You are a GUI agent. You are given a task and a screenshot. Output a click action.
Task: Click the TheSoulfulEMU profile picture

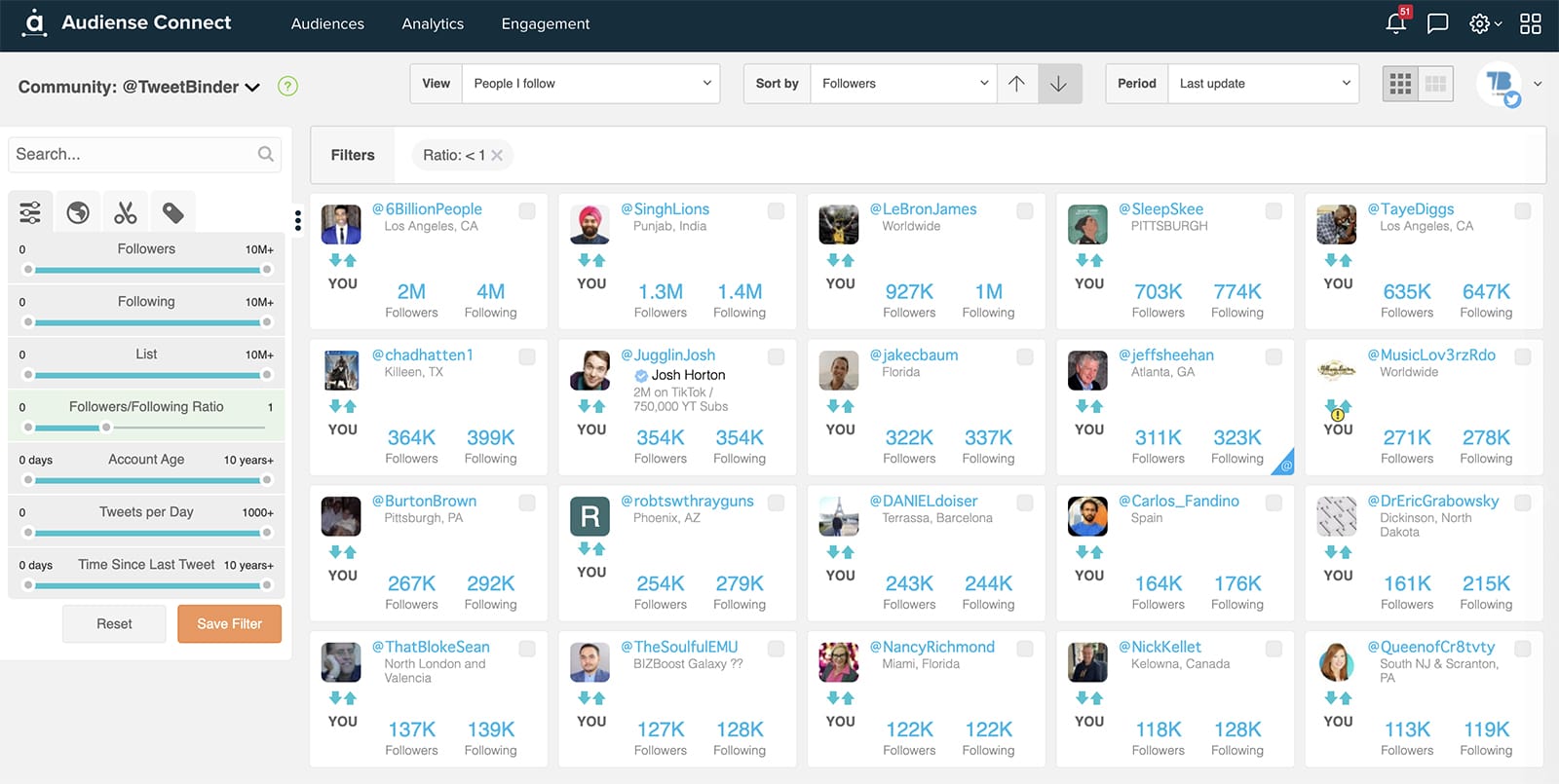pos(589,662)
